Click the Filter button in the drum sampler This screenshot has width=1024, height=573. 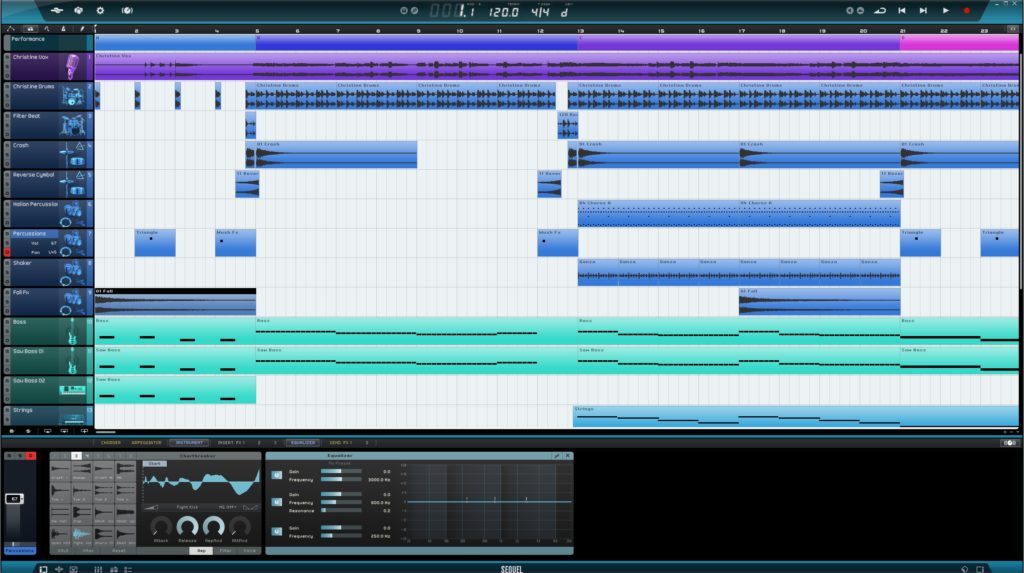(x=225, y=551)
